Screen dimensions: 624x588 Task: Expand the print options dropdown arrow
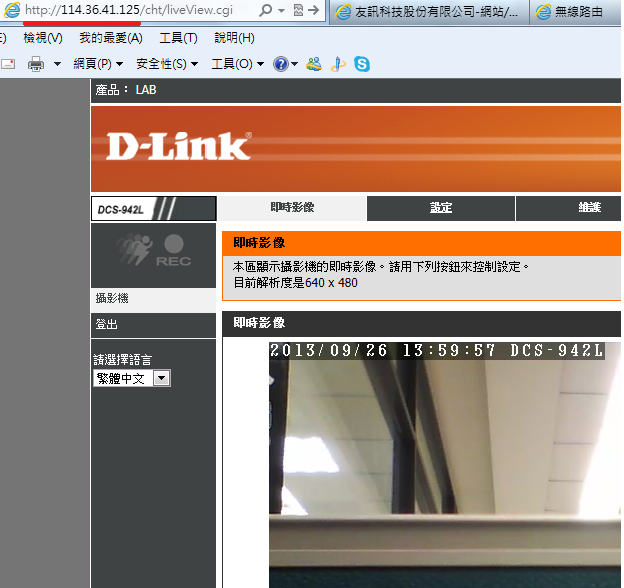pyautogui.click(x=57, y=64)
